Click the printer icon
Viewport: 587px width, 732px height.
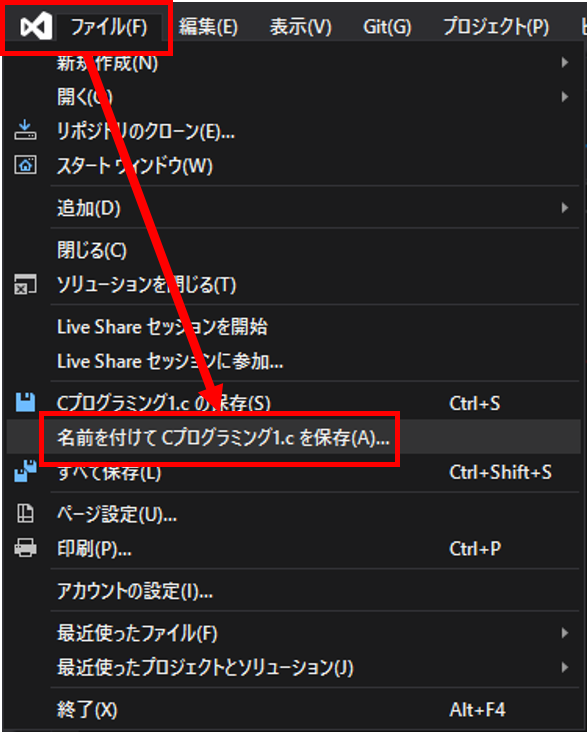click(x=25, y=548)
